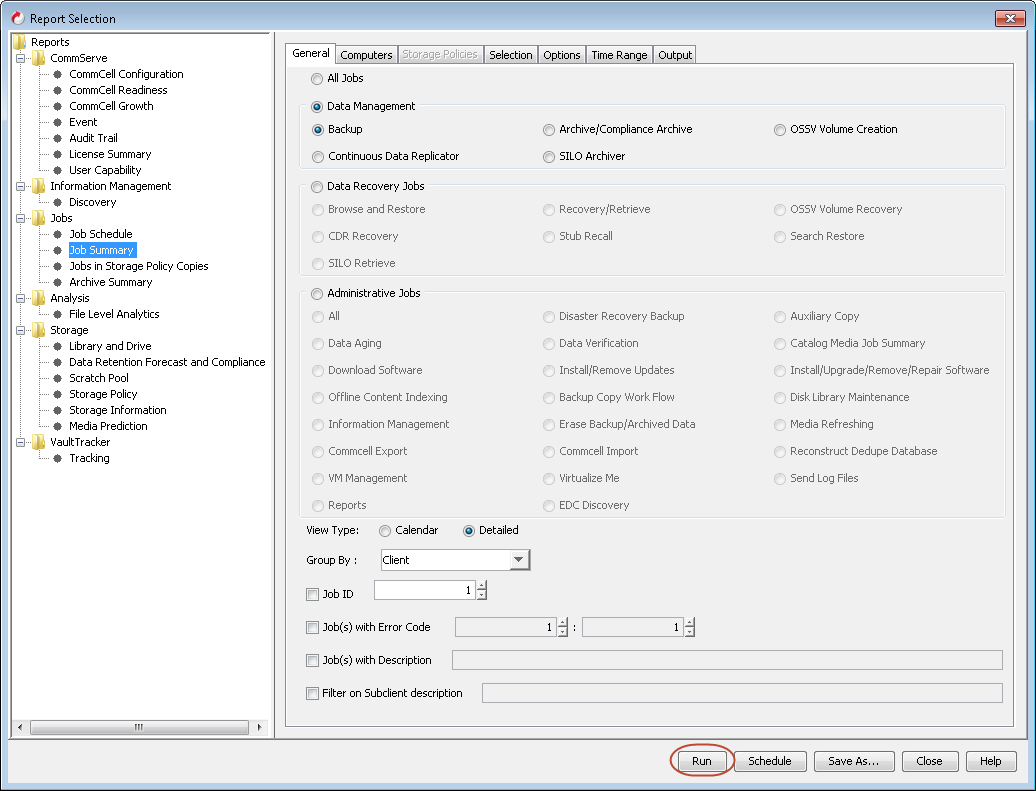Open the Computers tab
The width and height of the screenshot is (1036, 791).
tap(366, 55)
